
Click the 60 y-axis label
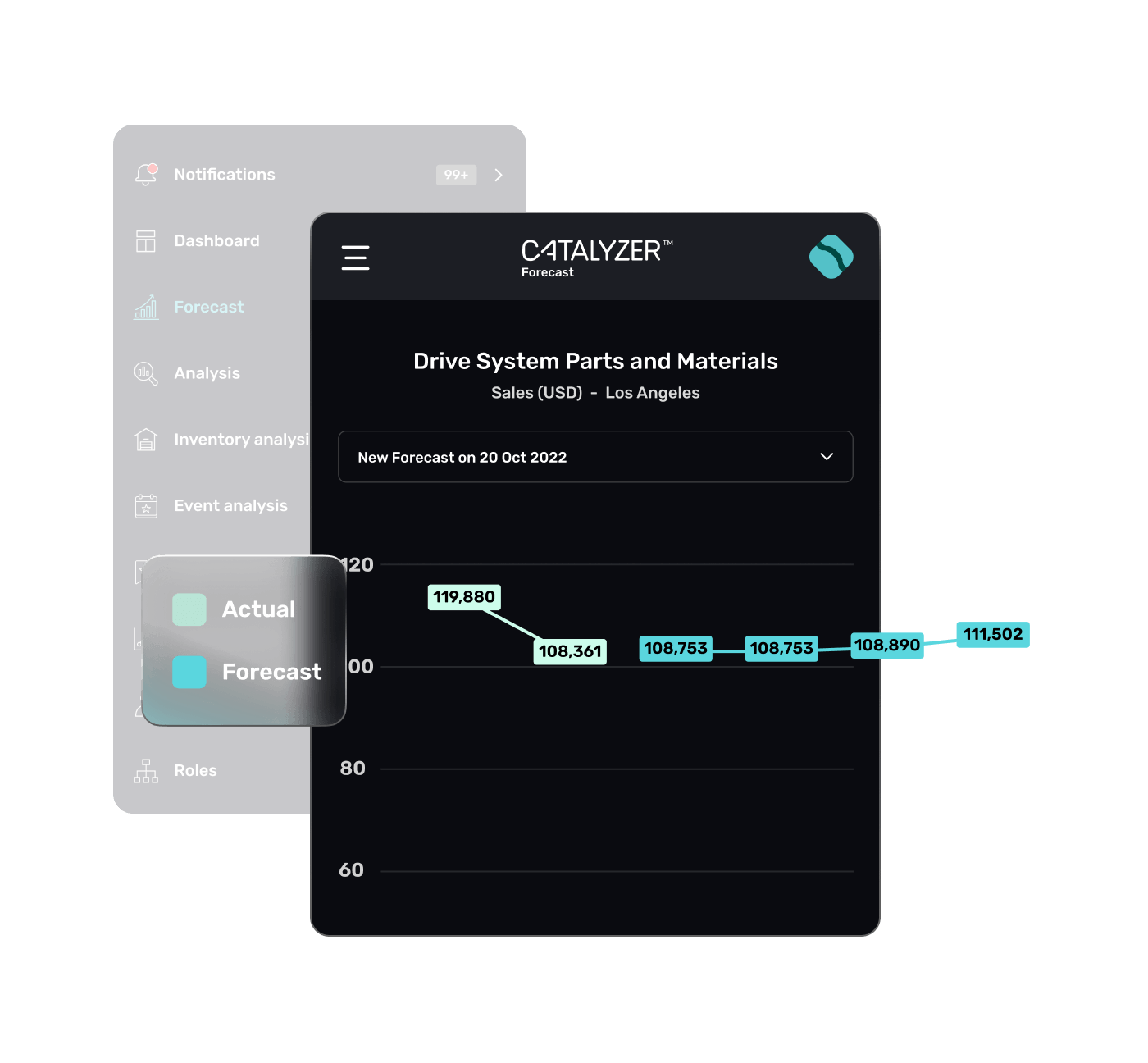click(x=351, y=870)
